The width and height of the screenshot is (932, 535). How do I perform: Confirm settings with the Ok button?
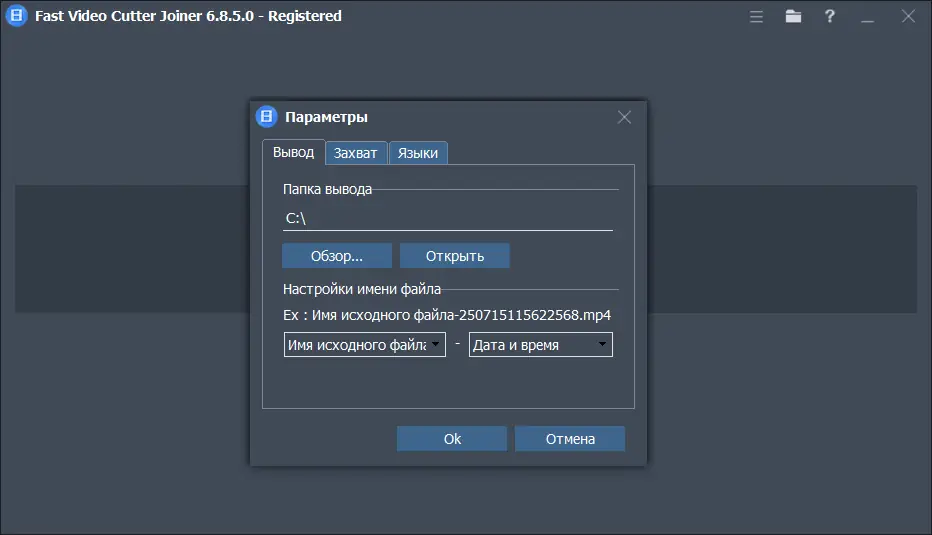(452, 439)
